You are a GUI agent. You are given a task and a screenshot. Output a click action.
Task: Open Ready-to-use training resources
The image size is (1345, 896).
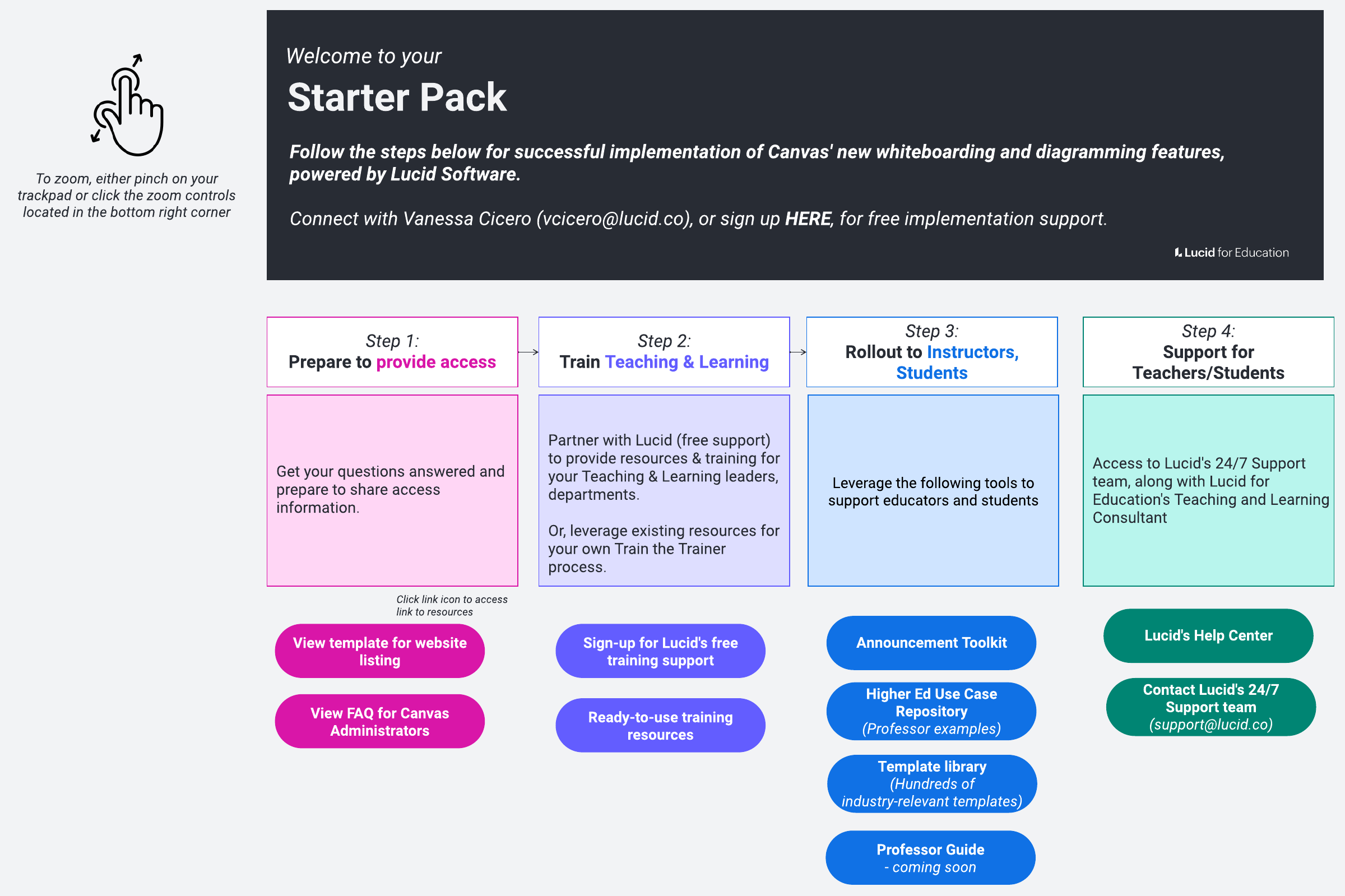click(660, 725)
